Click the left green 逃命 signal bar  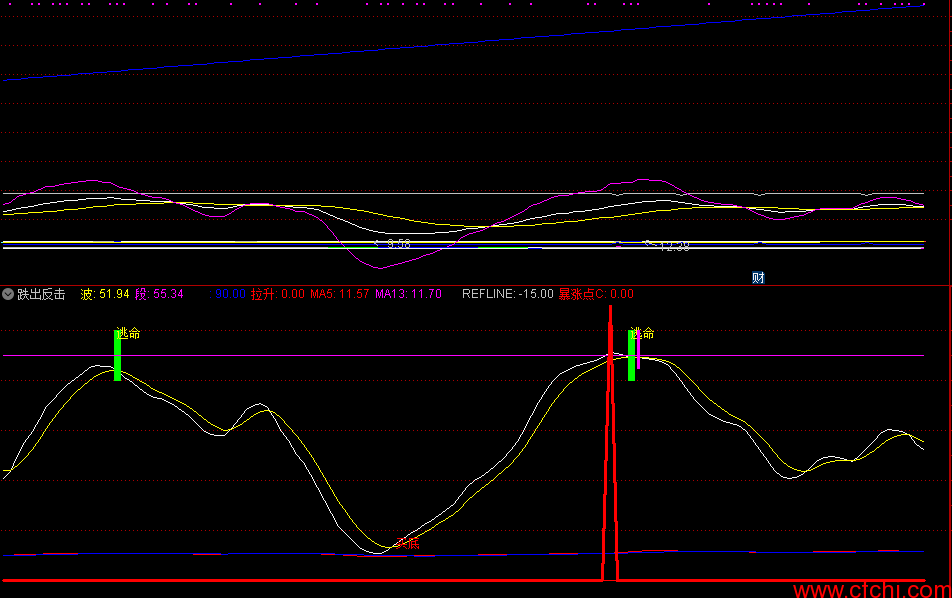point(117,355)
